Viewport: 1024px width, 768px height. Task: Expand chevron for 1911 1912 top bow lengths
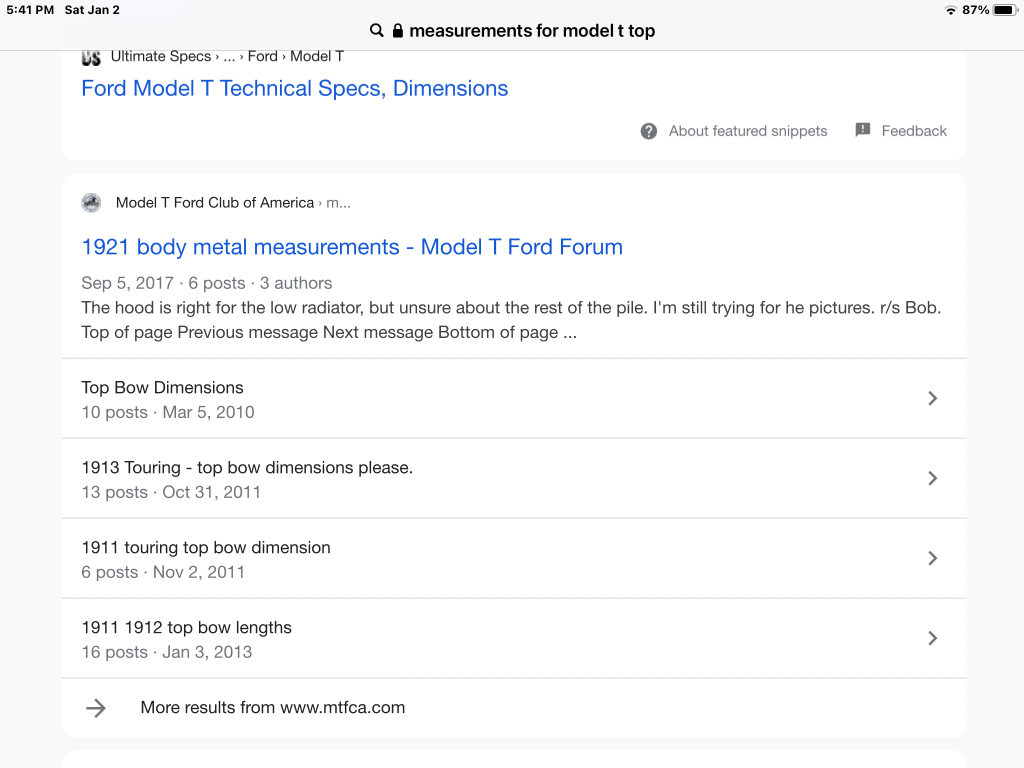[932, 638]
